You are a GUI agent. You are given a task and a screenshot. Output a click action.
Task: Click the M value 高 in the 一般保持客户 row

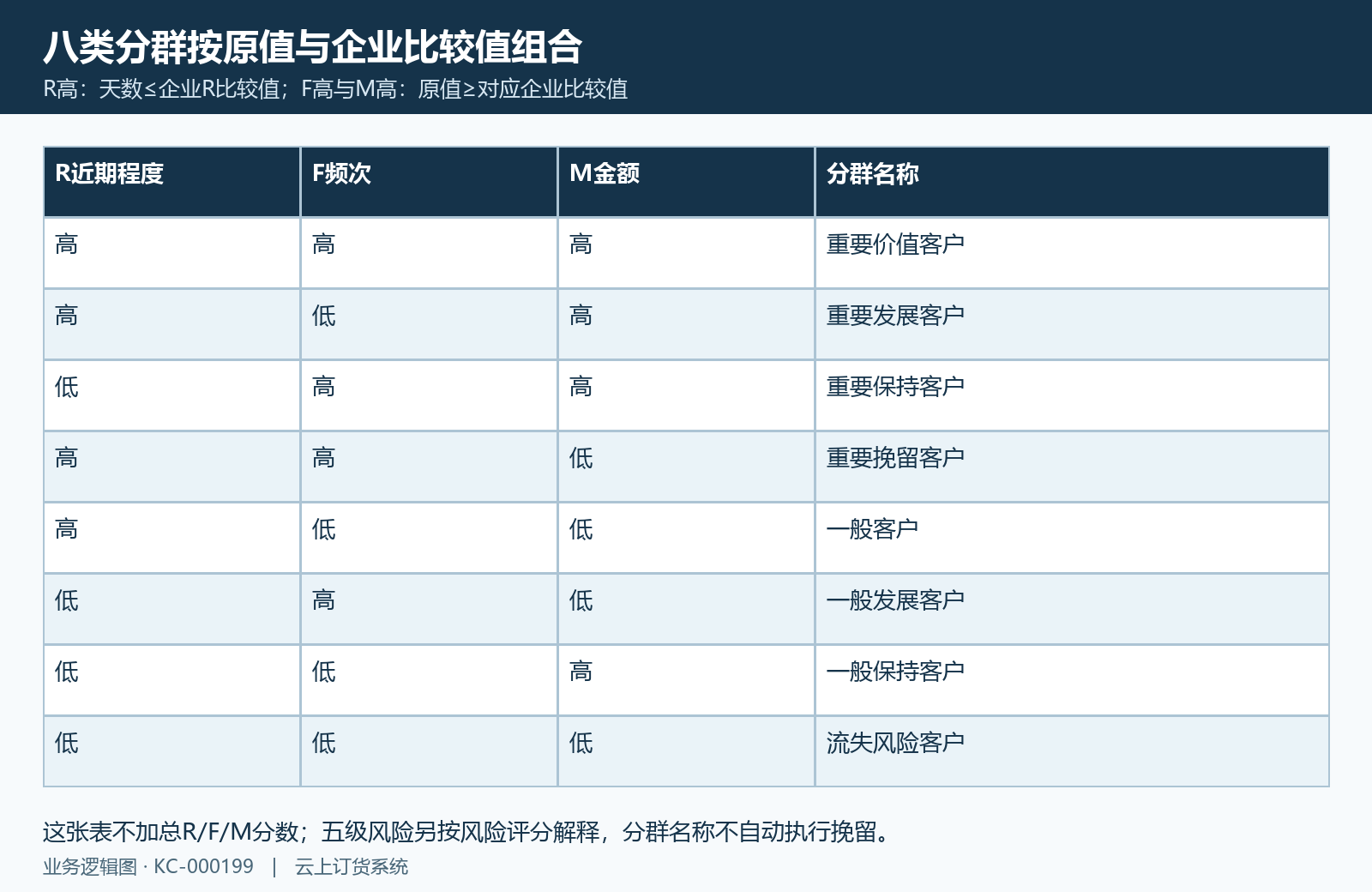point(581,672)
